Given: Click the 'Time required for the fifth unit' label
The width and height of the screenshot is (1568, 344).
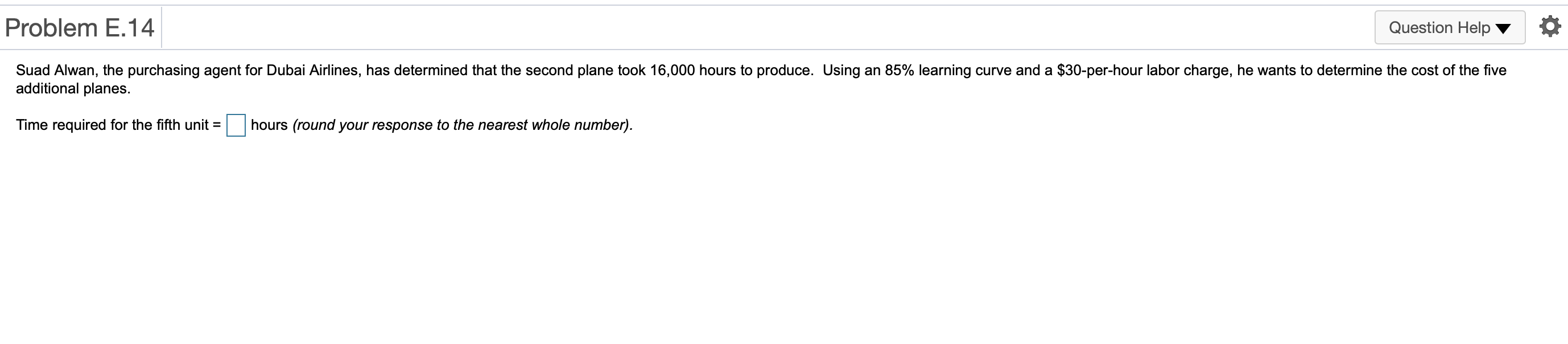Looking at the screenshot, I should click(x=112, y=125).
